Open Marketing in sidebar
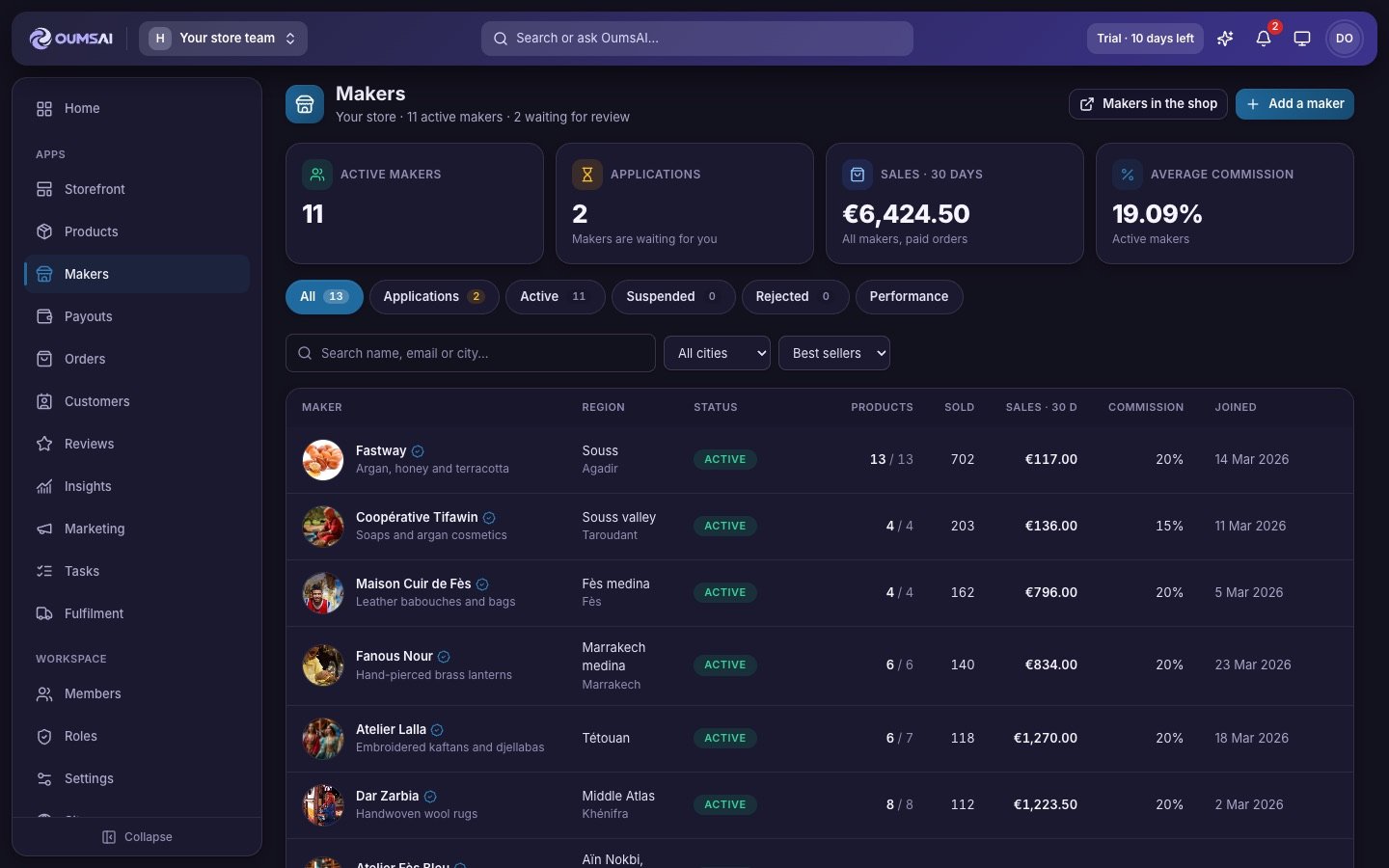Viewport: 1389px width, 868px height. coord(137,529)
